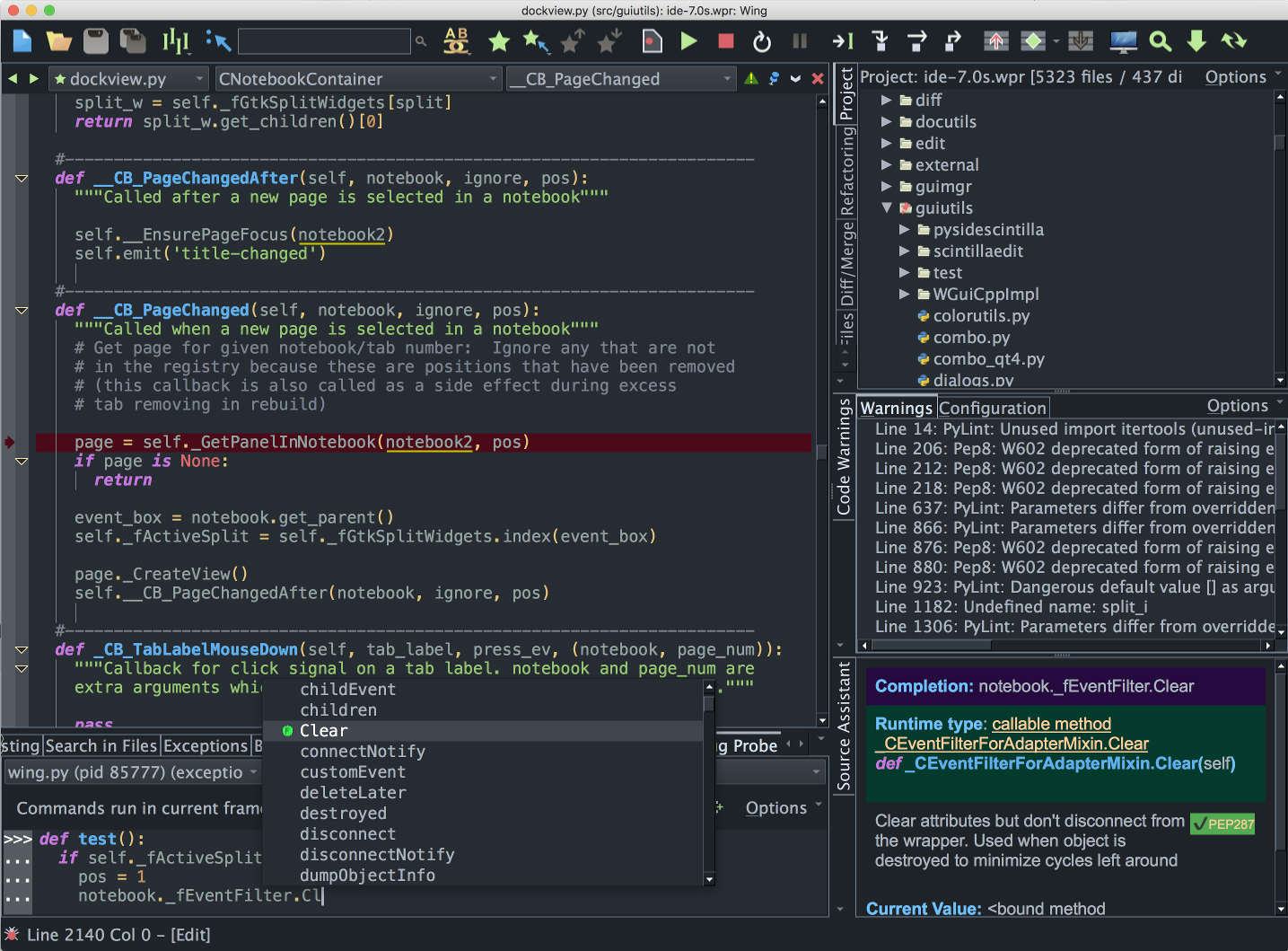Select the Step Into icon

(x=881, y=40)
